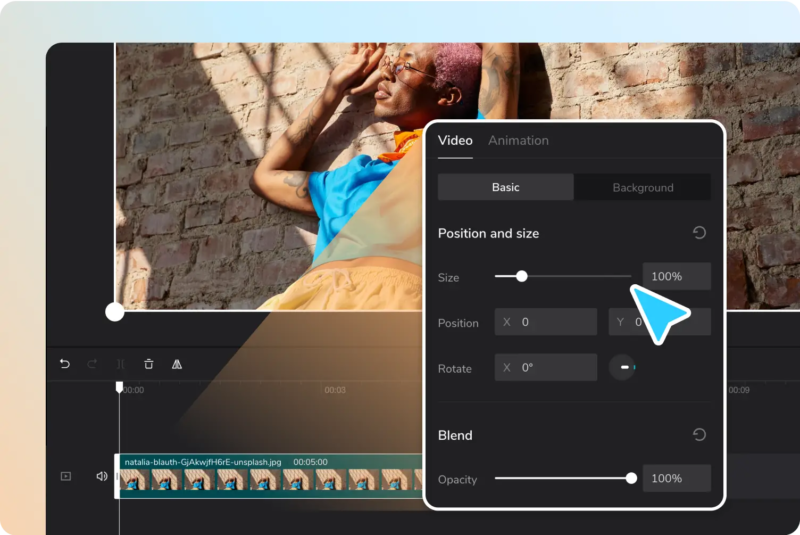Reset the Blend settings
The image size is (800, 535).
(x=699, y=435)
